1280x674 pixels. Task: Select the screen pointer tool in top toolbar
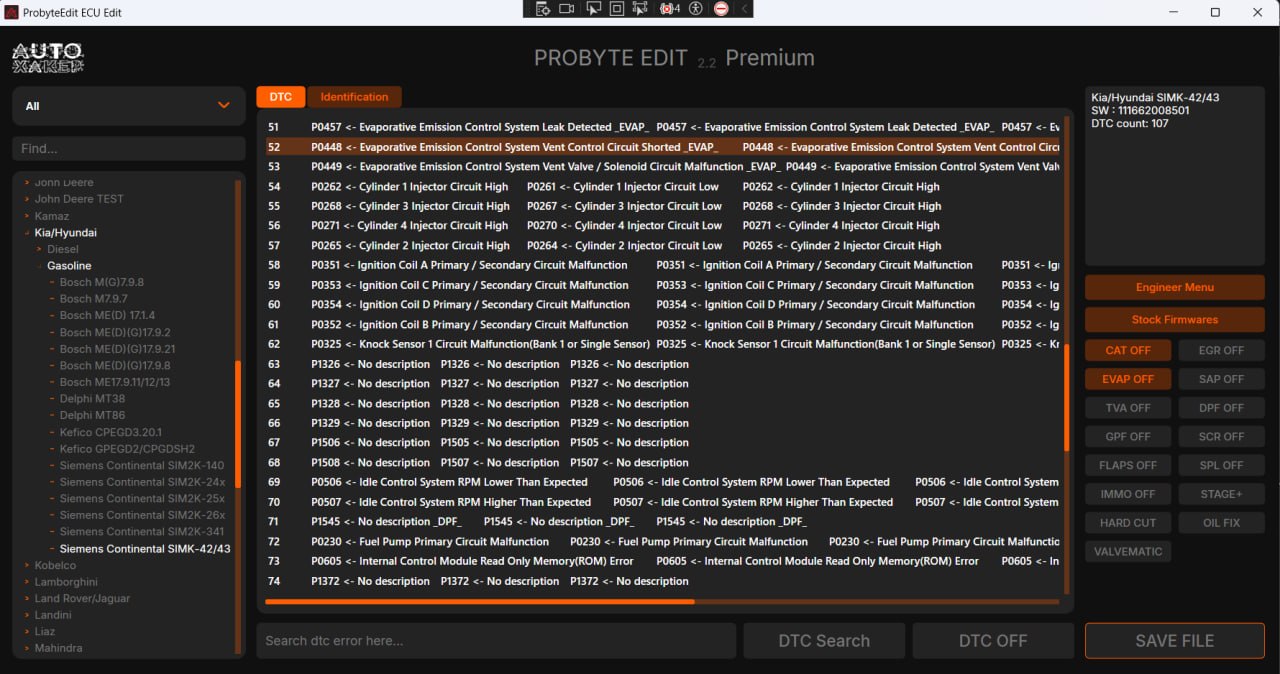pos(593,9)
